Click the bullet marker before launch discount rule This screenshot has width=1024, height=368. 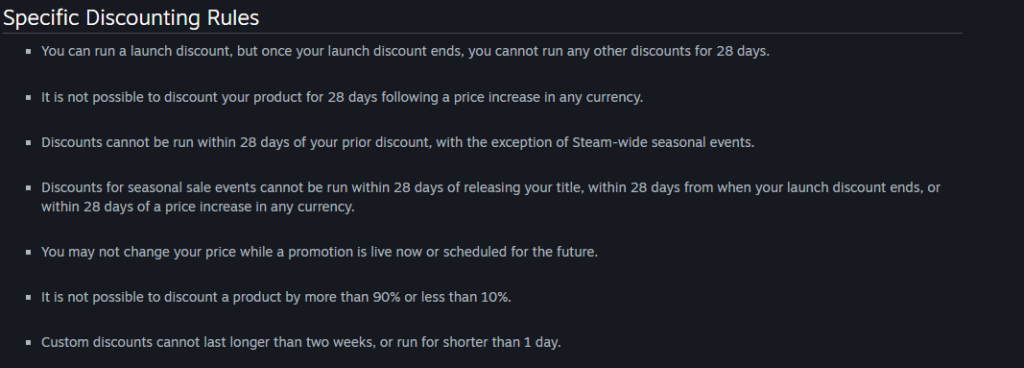tap(29, 52)
